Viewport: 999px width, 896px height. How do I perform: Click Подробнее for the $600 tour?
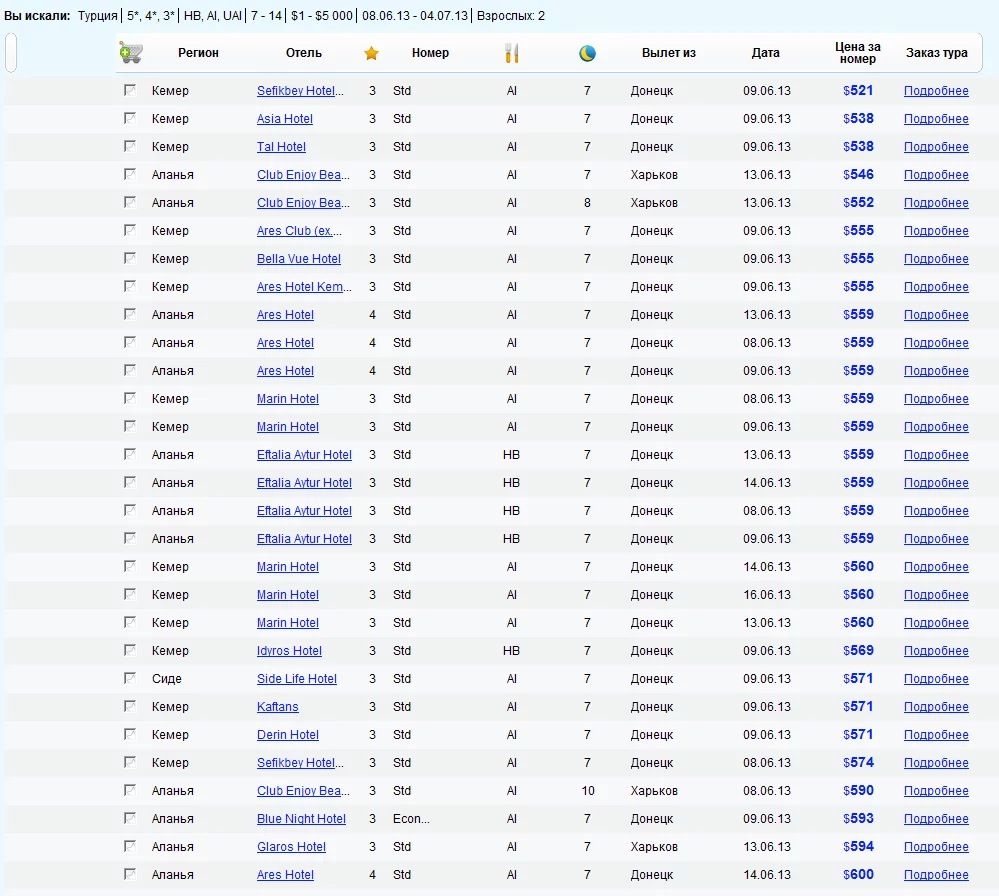[x=936, y=875]
